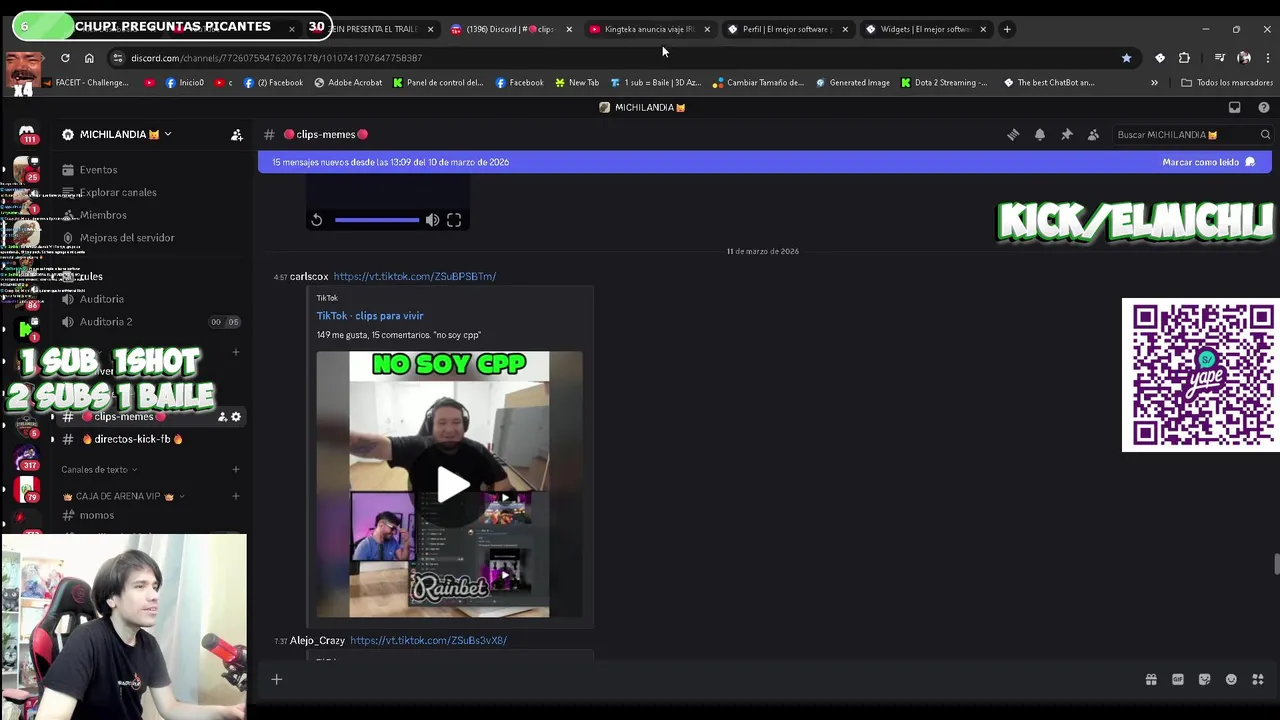The height and width of the screenshot is (720, 1280).
Task: Mute the video player volume icon
Action: (432, 220)
